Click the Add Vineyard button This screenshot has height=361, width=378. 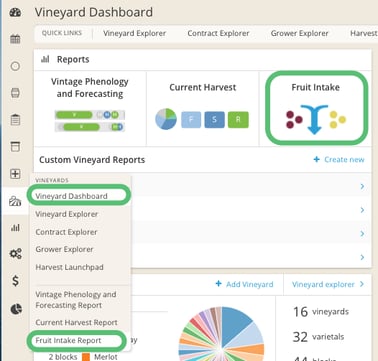click(244, 284)
